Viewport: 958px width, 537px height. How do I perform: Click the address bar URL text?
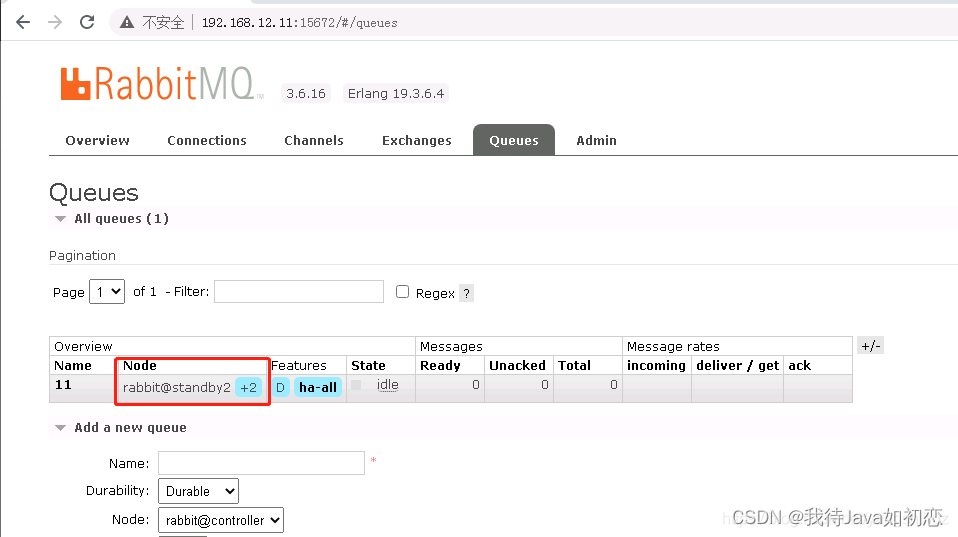click(299, 23)
